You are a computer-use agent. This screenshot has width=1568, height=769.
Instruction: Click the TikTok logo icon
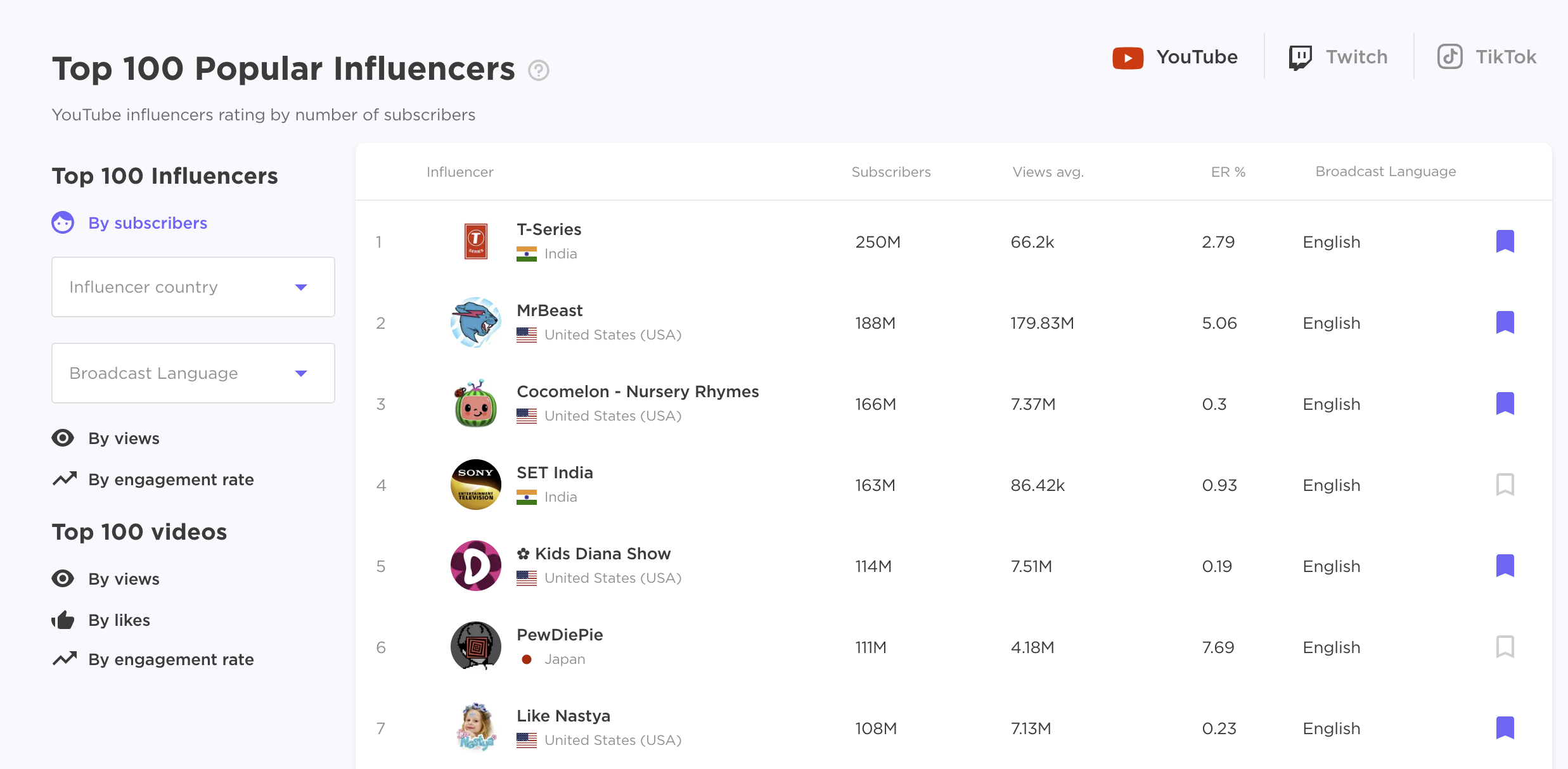1449,57
